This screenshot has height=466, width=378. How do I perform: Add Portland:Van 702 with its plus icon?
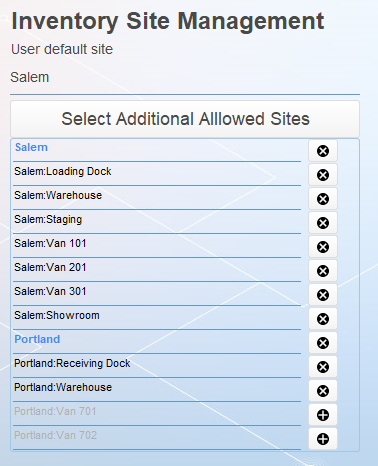click(x=323, y=439)
